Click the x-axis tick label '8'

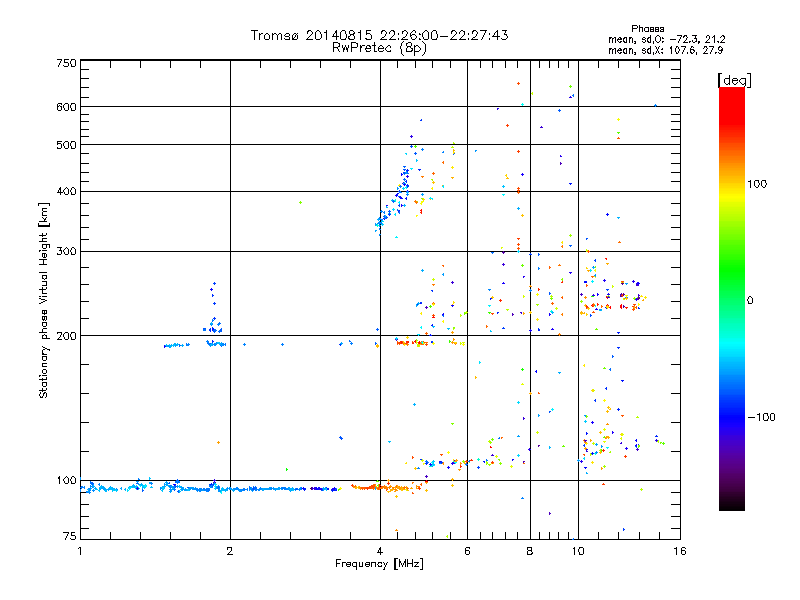[530, 551]
